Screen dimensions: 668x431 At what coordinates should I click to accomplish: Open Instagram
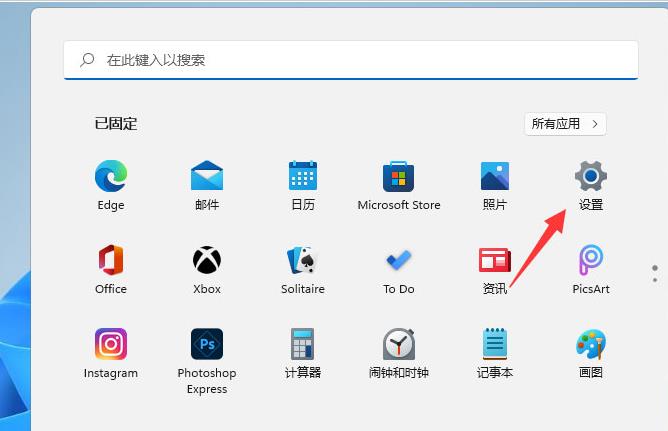tap(111, 353)
